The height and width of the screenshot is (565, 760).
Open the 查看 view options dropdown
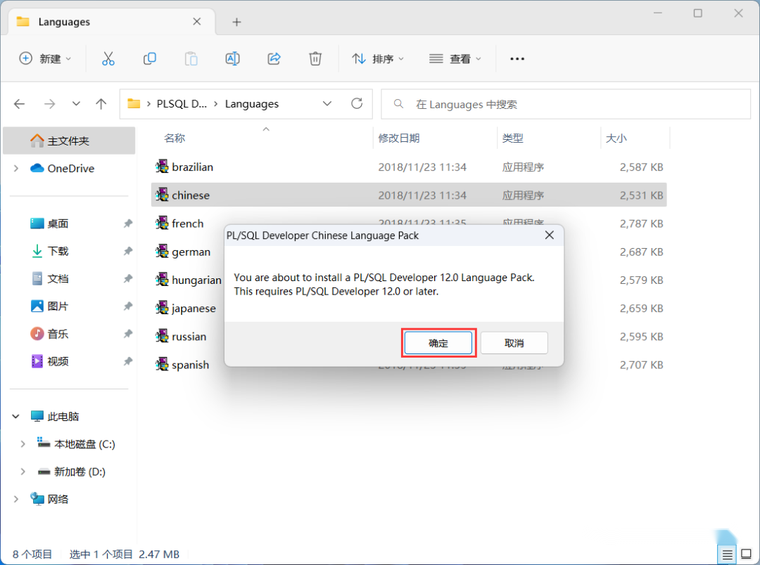455,59
